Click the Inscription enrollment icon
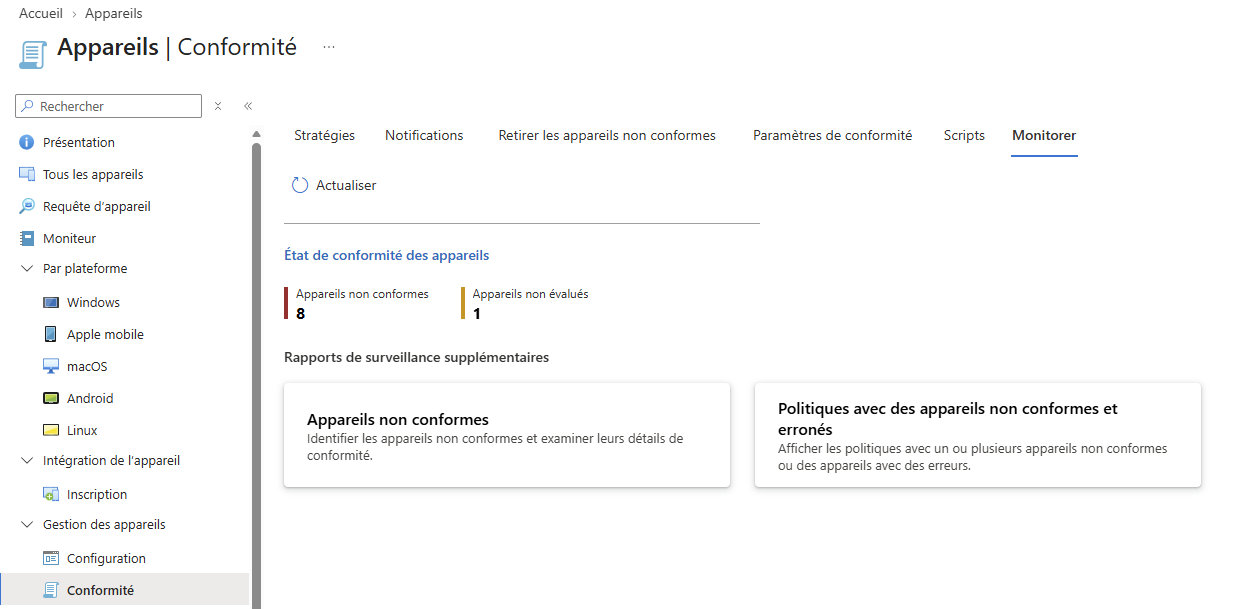This screenshot has height=609, width=1255. point(51,494)
